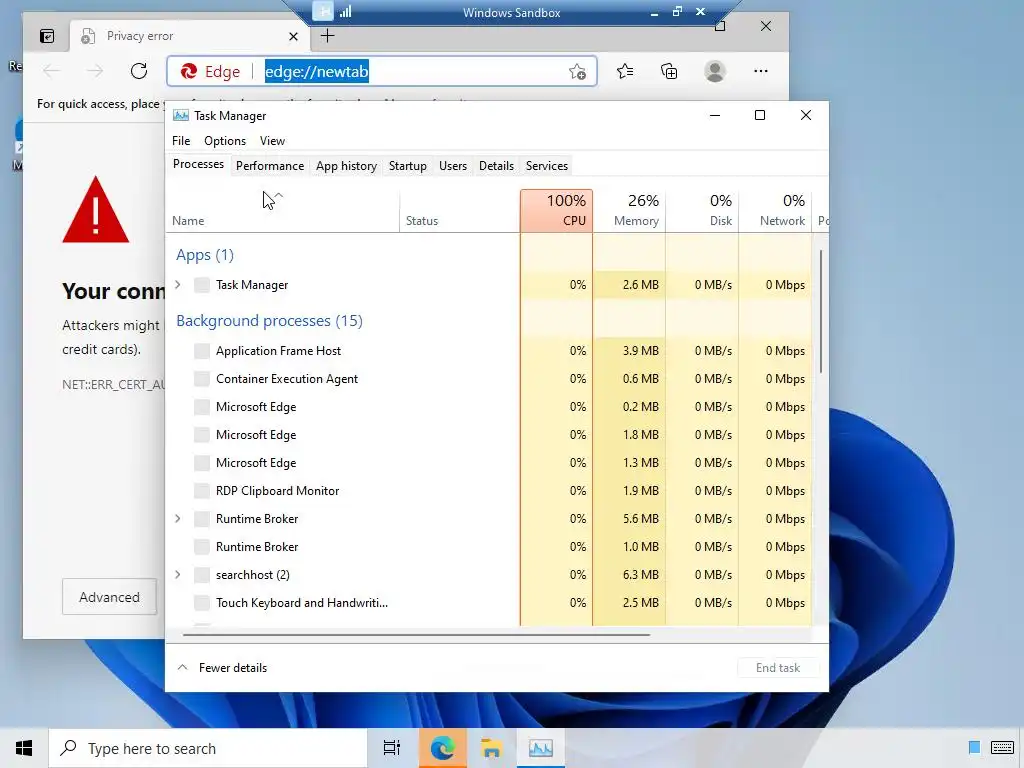Click Edge forward navigation arrow

(x=95, y=71)
